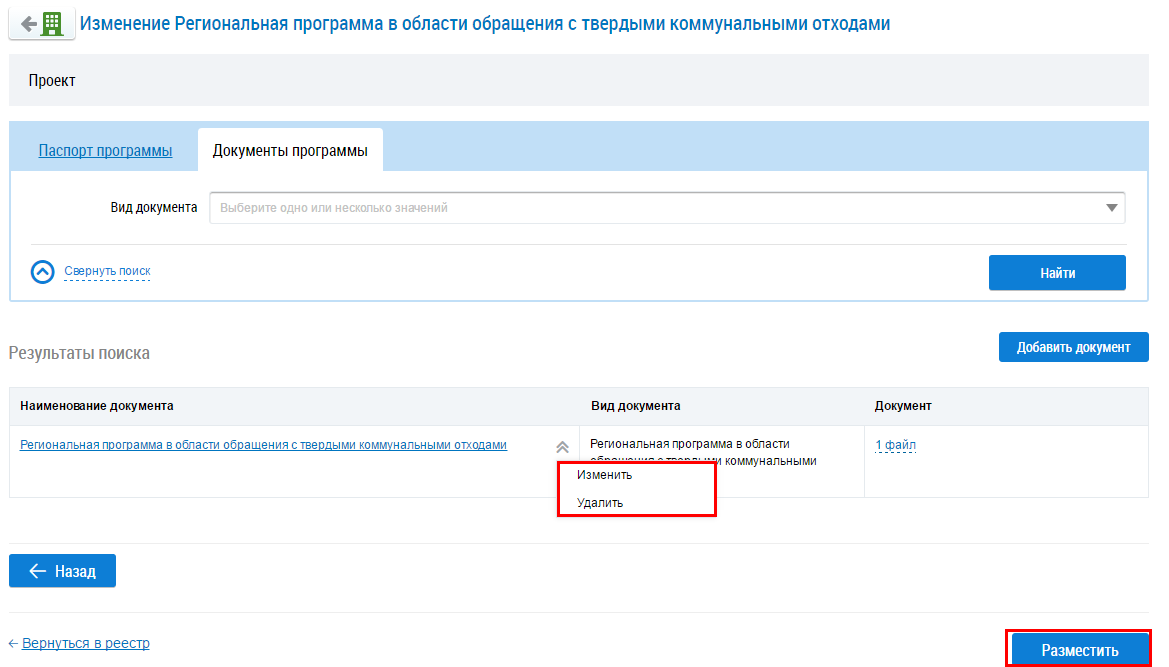Select the Документы программы tab
Screen dimensions: 1169x667
[x=290, y=151]
